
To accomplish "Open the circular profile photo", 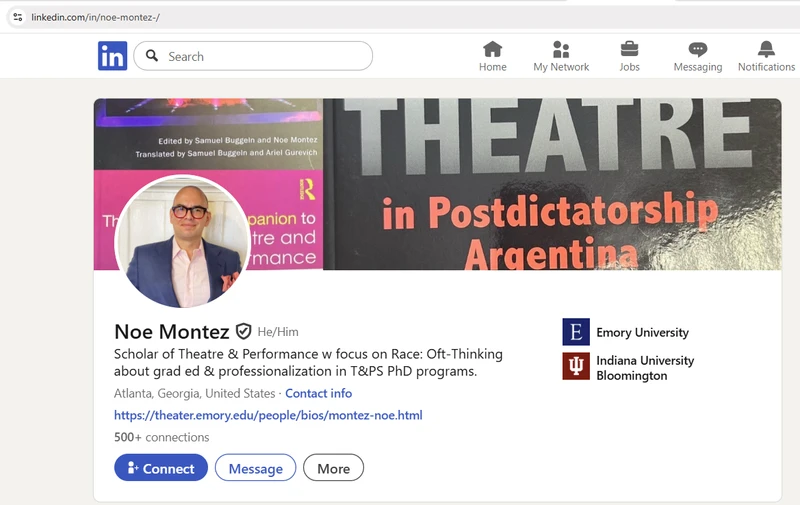I will (x=182, y=242).
